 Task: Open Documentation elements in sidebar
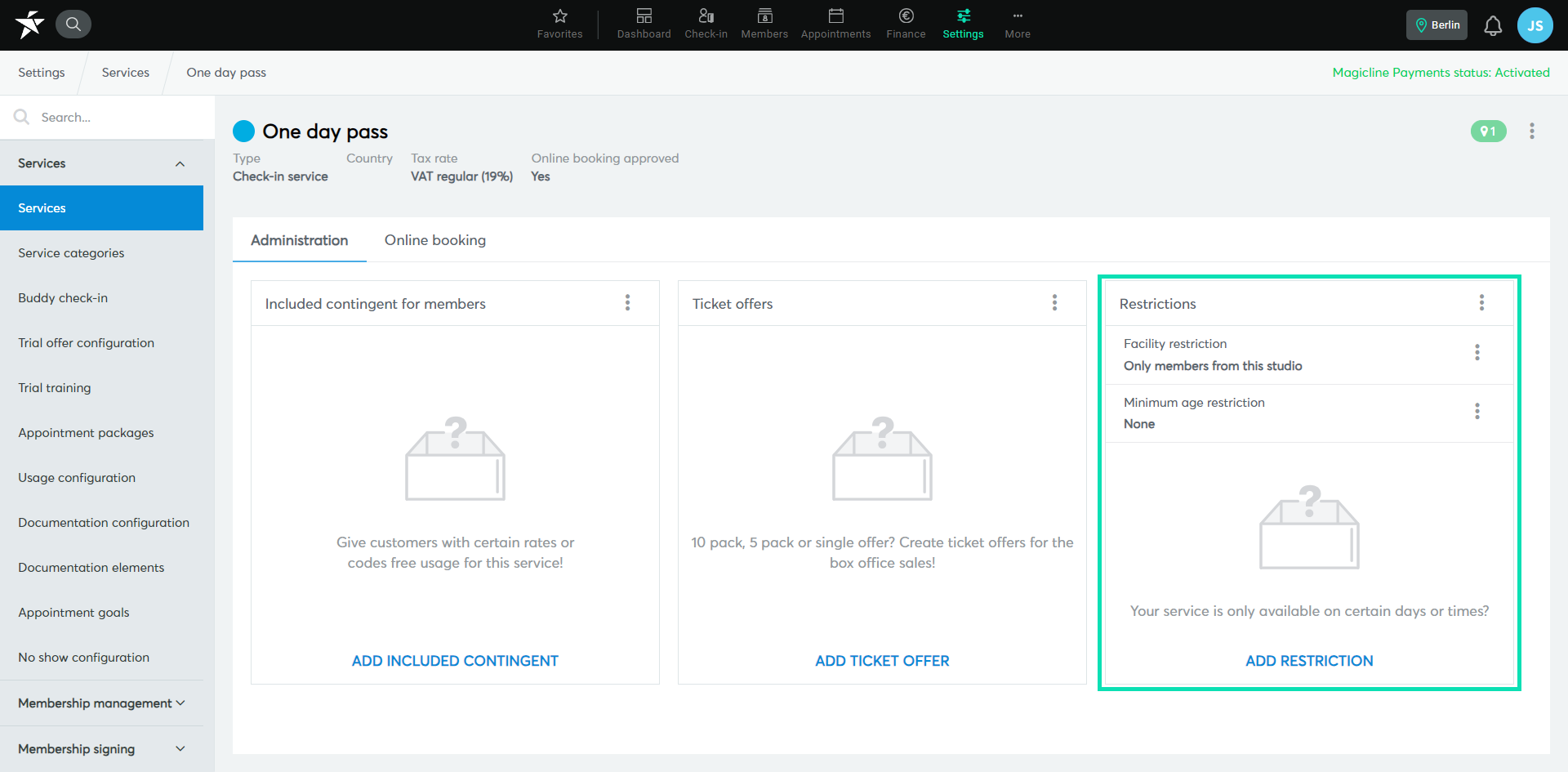(x=101, y=568)
